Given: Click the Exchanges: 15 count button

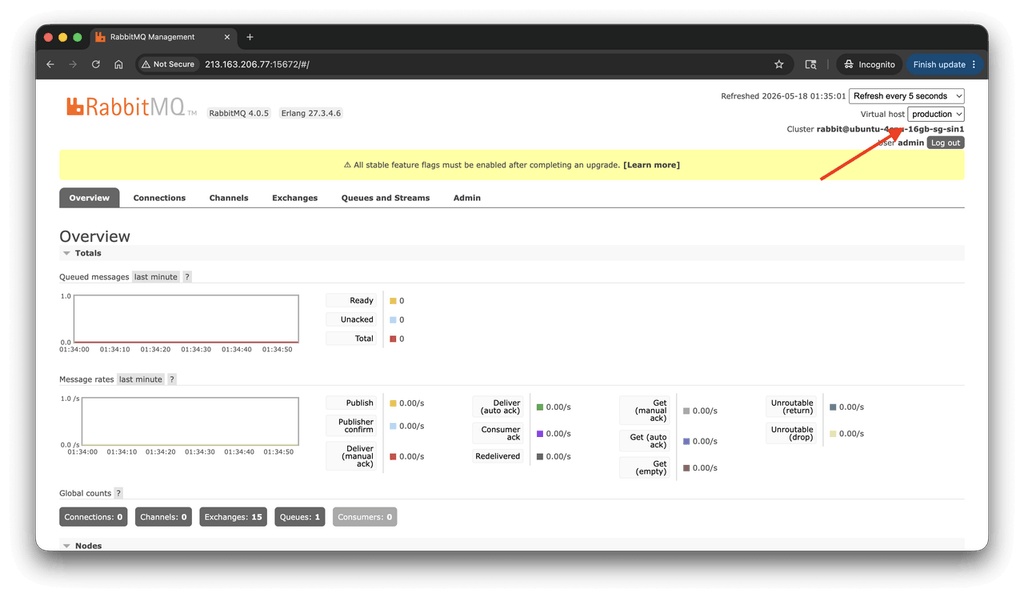Looking at the screenshot, I should pyautogui.click(x=233, y=517).
